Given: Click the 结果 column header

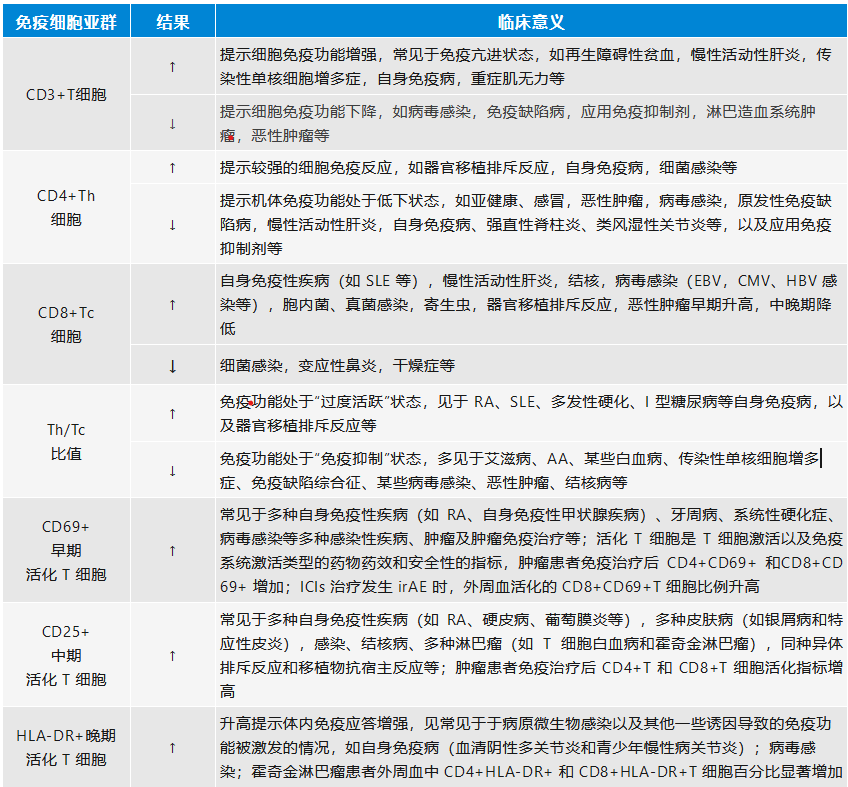Looking at the screenshot, I should point(172,17).
